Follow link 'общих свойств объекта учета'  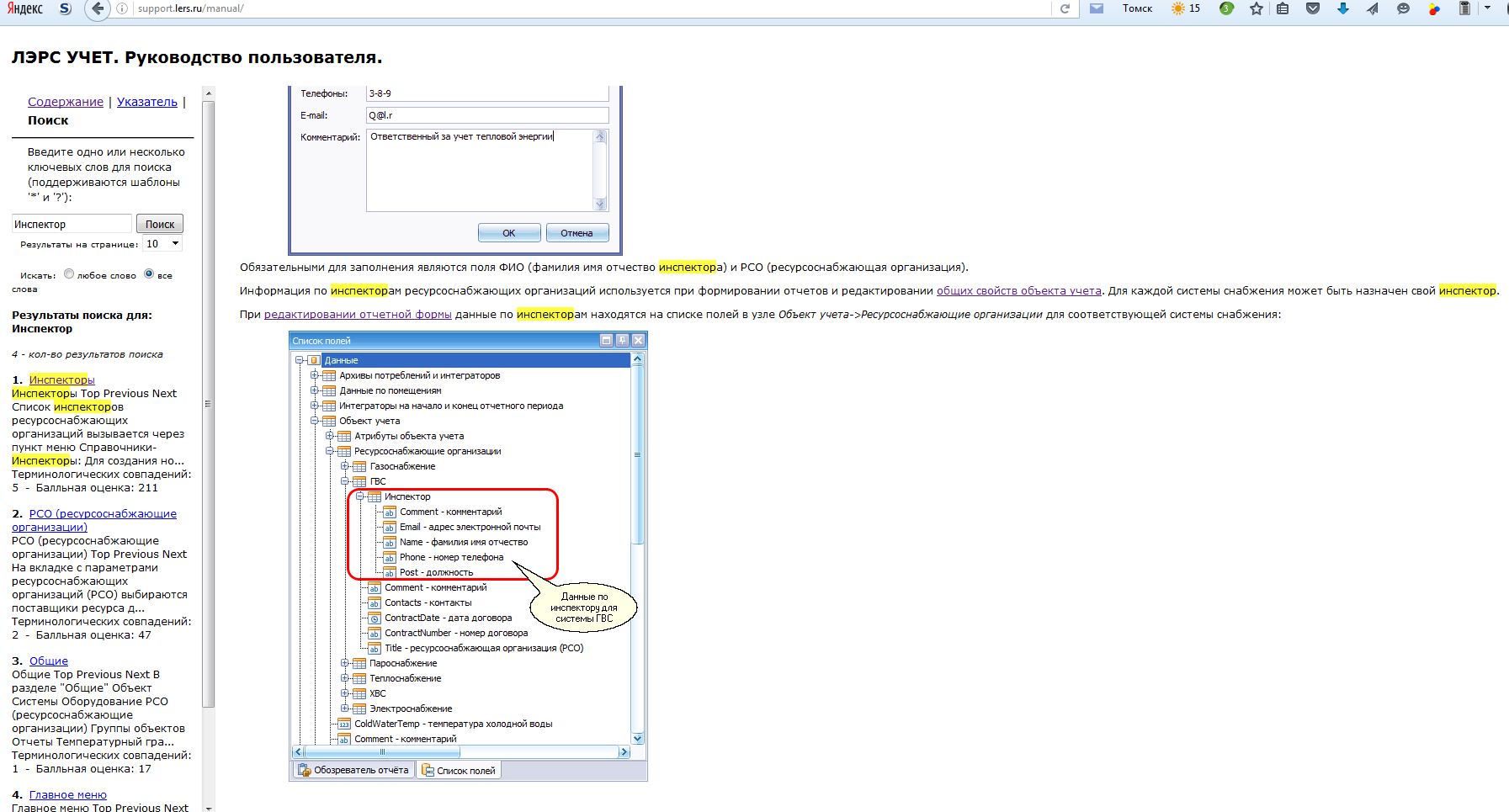tap(1019, 290)
